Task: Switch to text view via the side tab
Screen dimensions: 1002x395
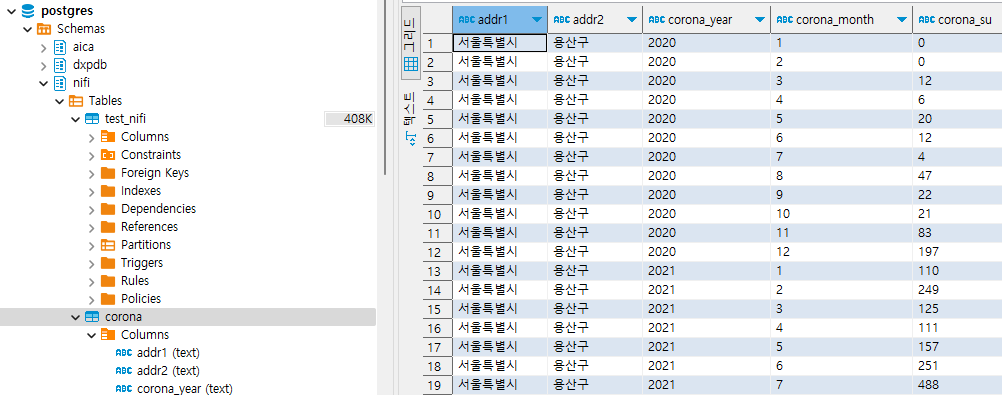Action: [410, 119]
